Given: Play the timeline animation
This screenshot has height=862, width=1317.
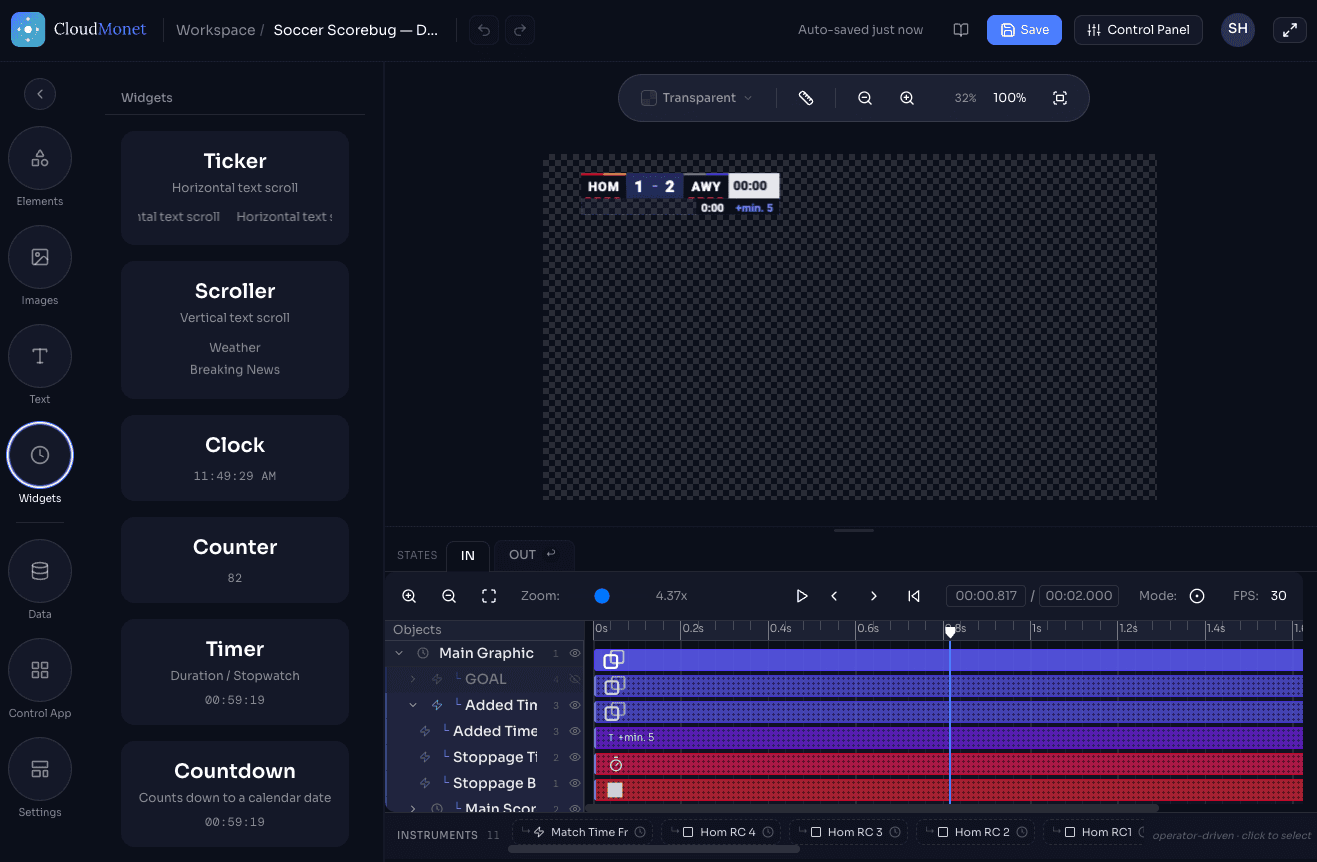Looking at the screenshot, I should click(801, 596).
